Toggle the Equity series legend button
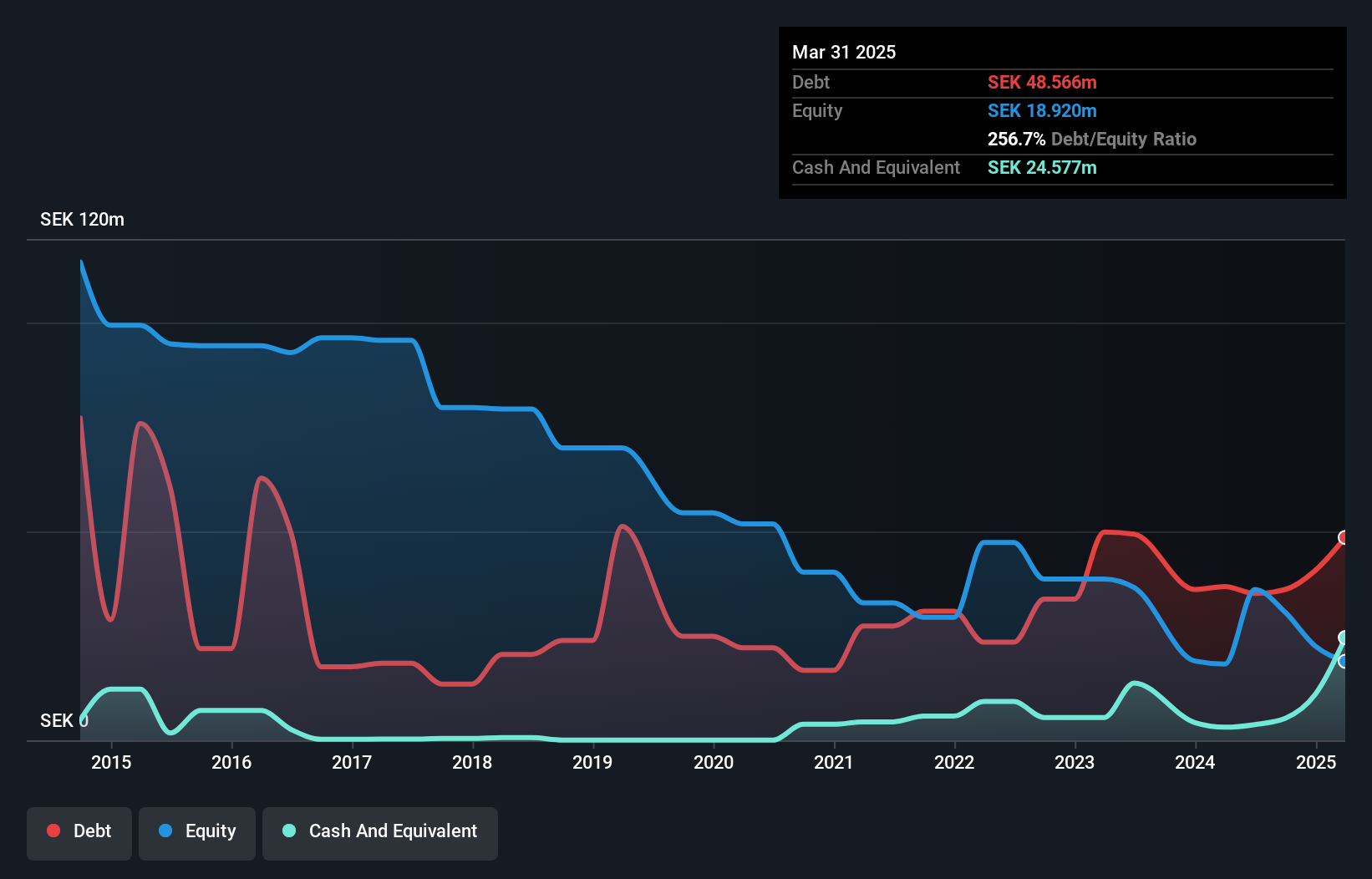 197,833
